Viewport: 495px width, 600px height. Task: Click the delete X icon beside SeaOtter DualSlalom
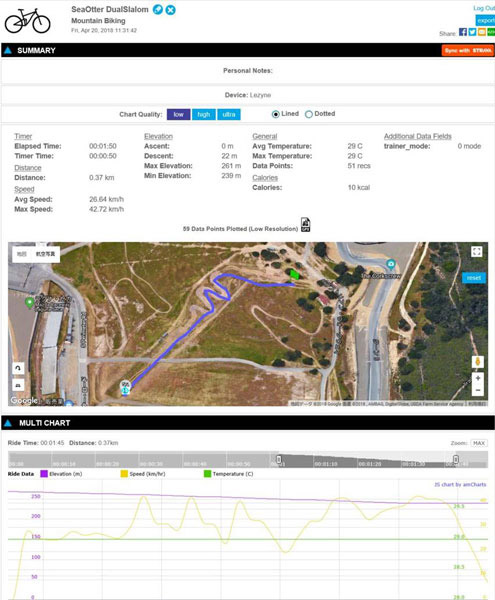click(x=171, y=10)
